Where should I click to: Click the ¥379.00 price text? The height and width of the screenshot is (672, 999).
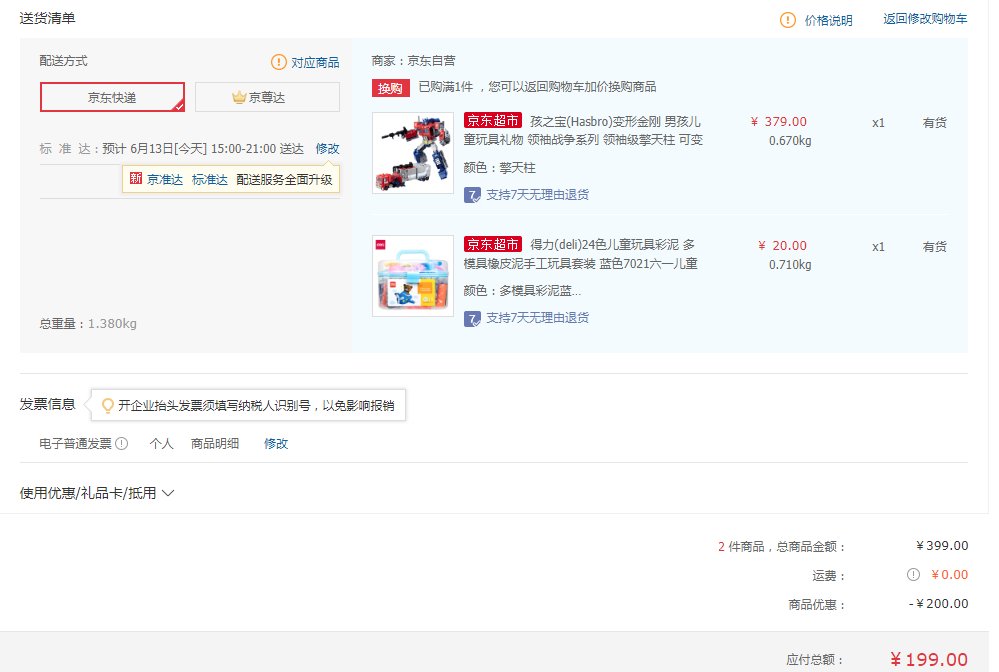click(779, 122)
